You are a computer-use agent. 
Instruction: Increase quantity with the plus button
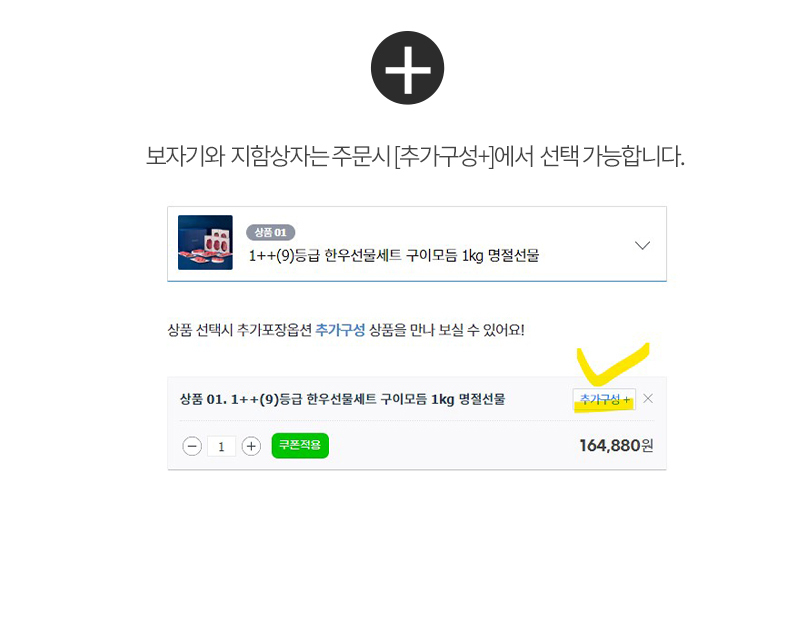coord(251,446)
